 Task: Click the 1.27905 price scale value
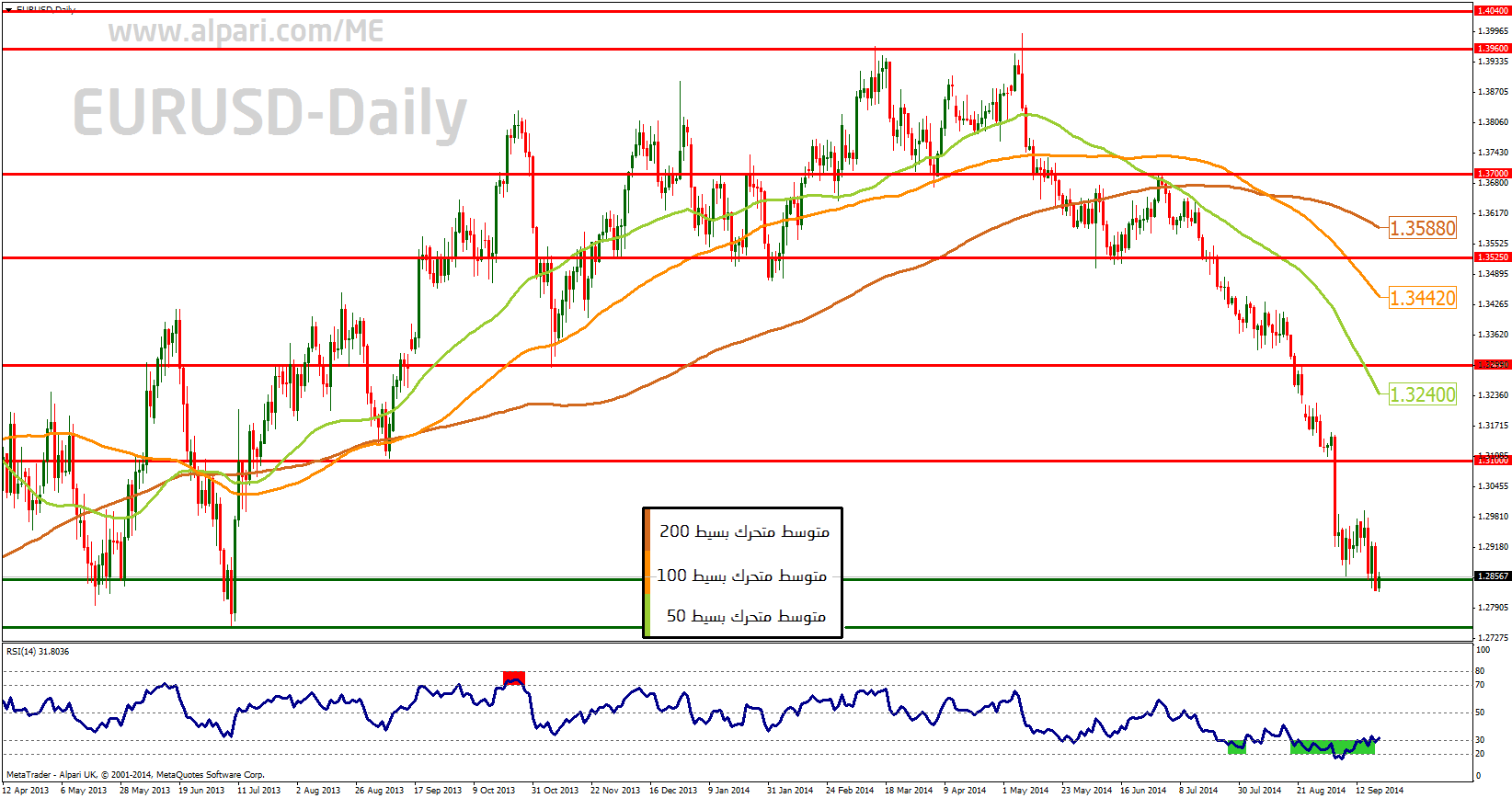click(1493, 608)
